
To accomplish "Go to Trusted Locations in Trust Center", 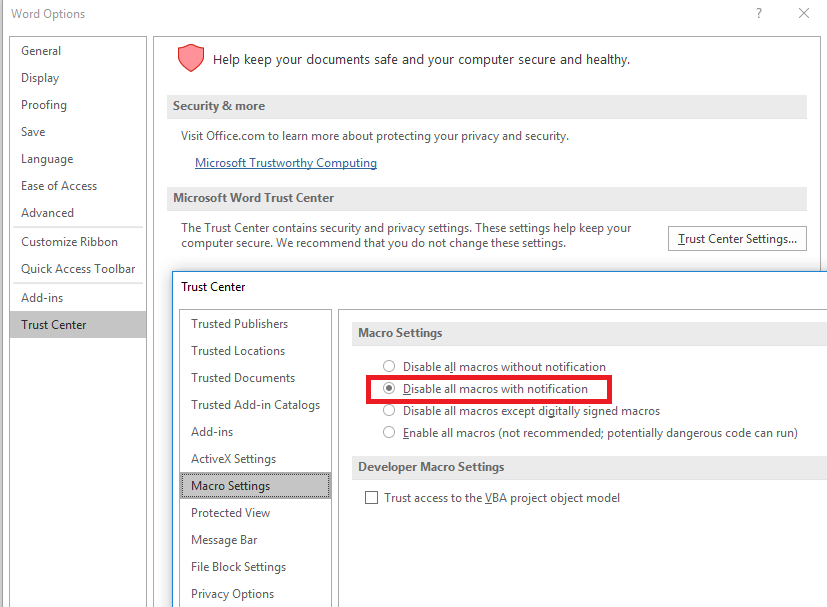I will click(238, 351).
